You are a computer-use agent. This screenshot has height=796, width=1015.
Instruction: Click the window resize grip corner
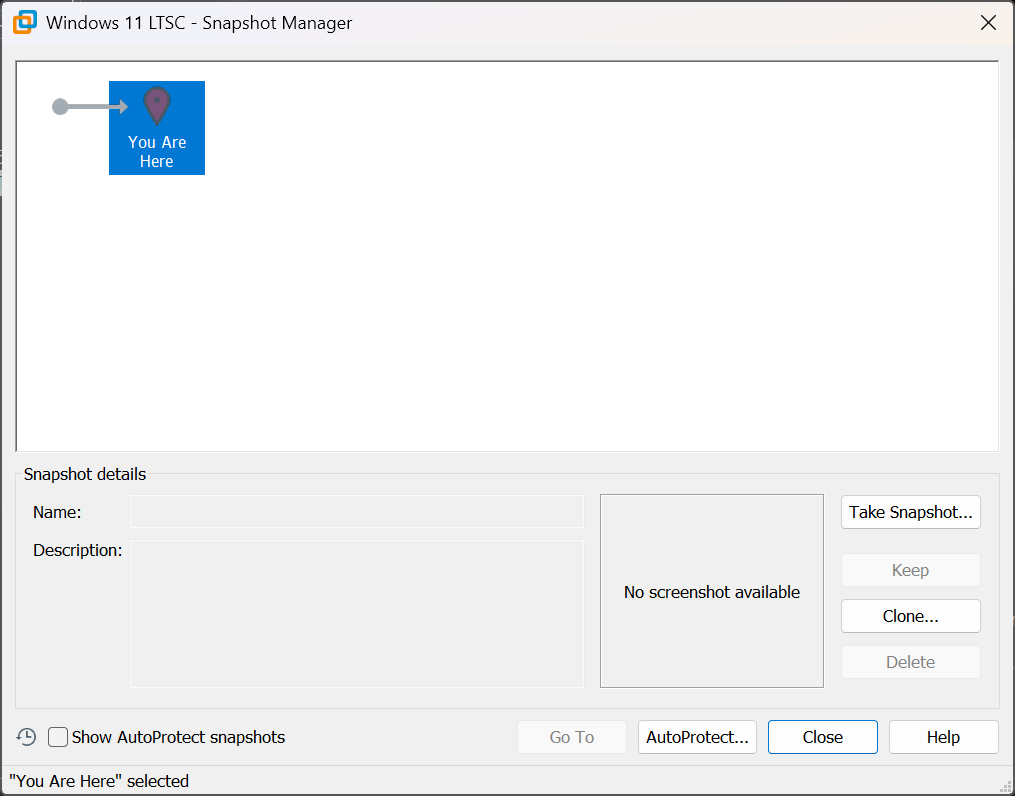tap(1006, 787)
